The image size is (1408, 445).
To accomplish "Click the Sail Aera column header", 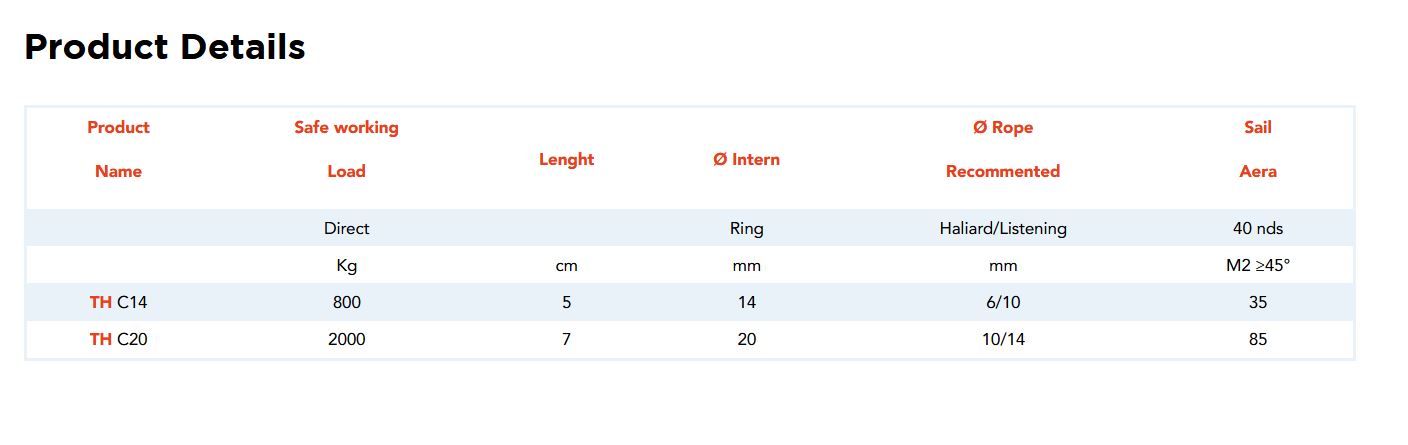I will (1257, 149).
